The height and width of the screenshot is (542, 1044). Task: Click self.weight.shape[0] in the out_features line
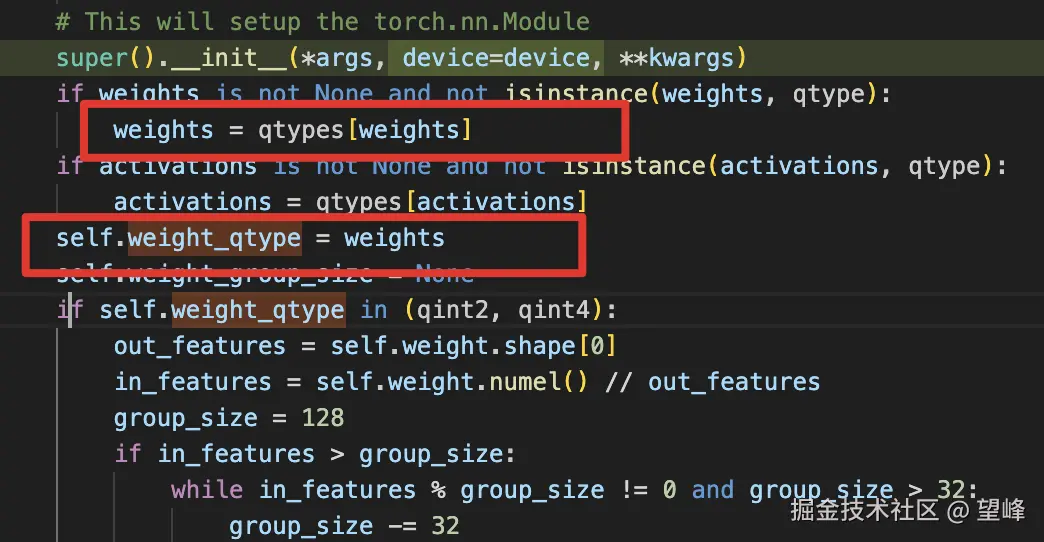[x=473, y=346]
